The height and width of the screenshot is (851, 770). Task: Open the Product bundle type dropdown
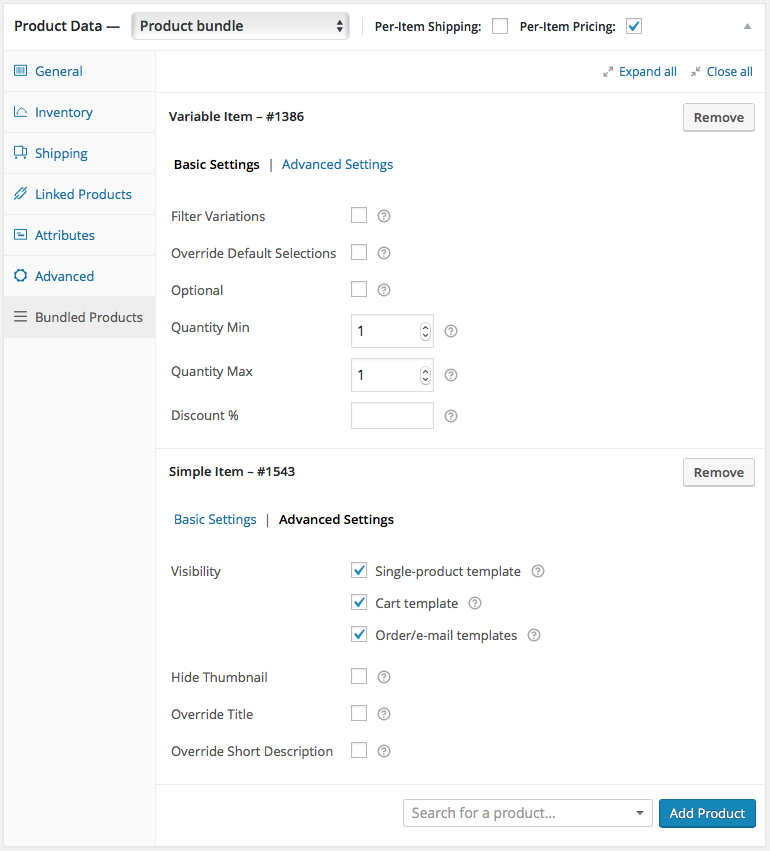click(x=240, y=26)
